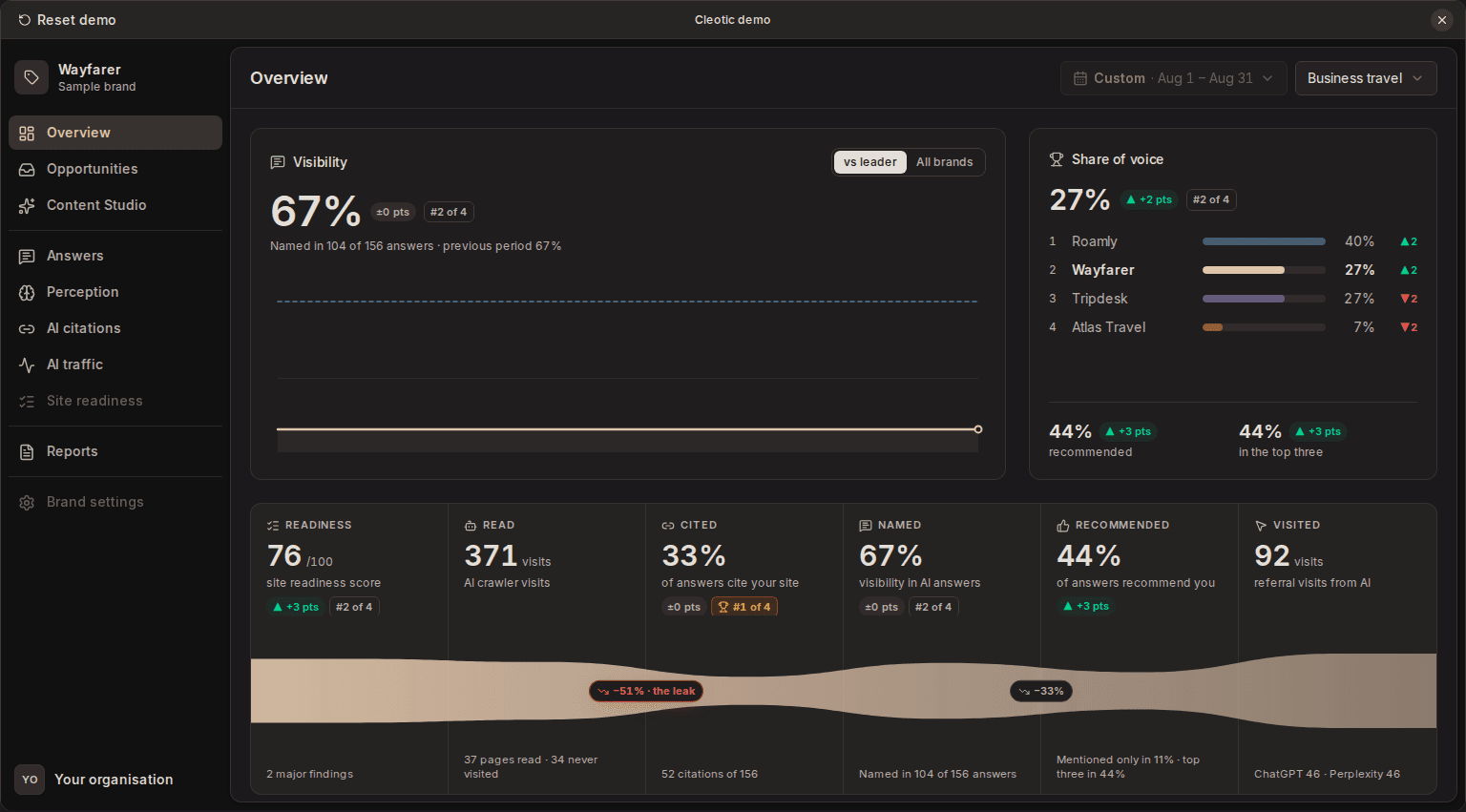Click the '−33%' funnel badge
The width and height of the screenshot is (1466, 812).
(x=1041, y=691)
